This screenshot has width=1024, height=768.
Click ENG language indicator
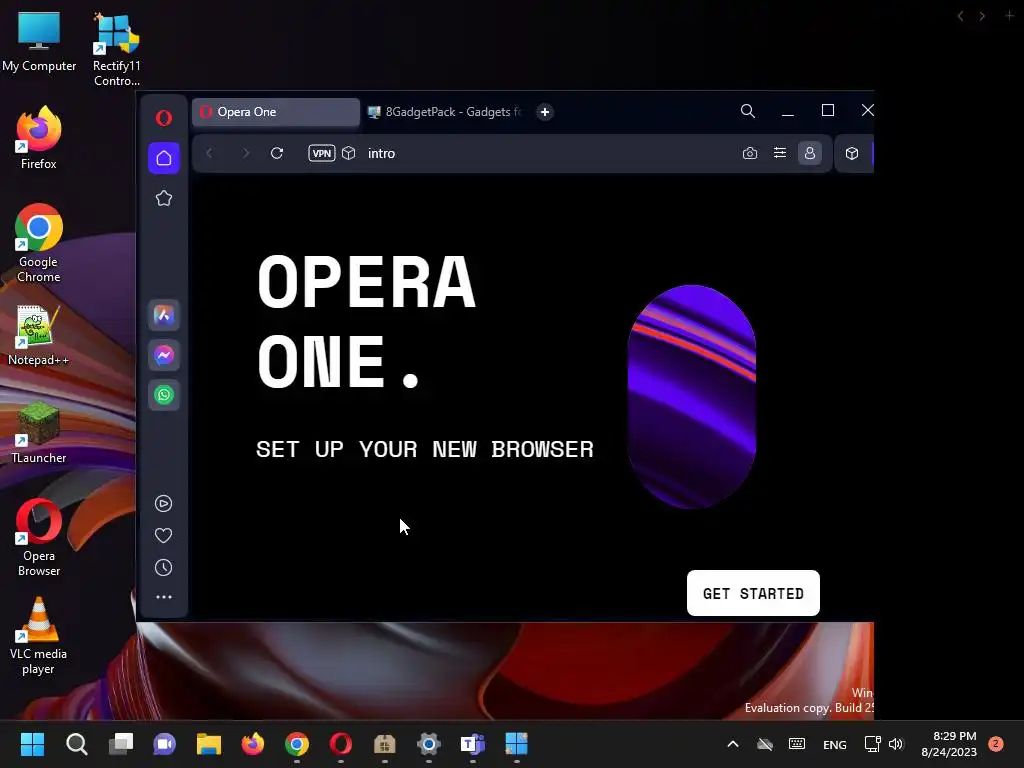(x=835, y=744)
